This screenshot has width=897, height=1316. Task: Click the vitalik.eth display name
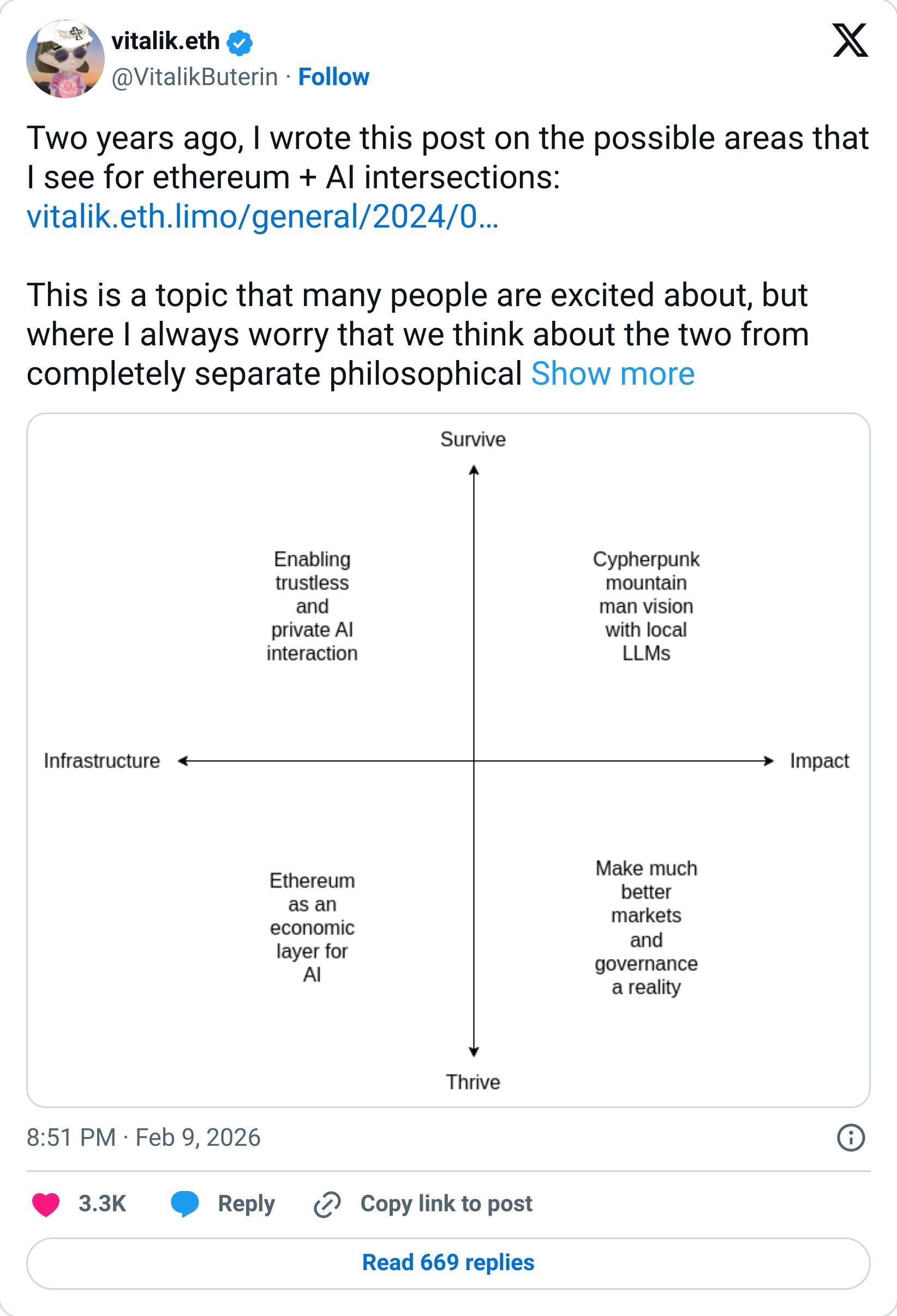pyautogui.click(x=164, y=40)
